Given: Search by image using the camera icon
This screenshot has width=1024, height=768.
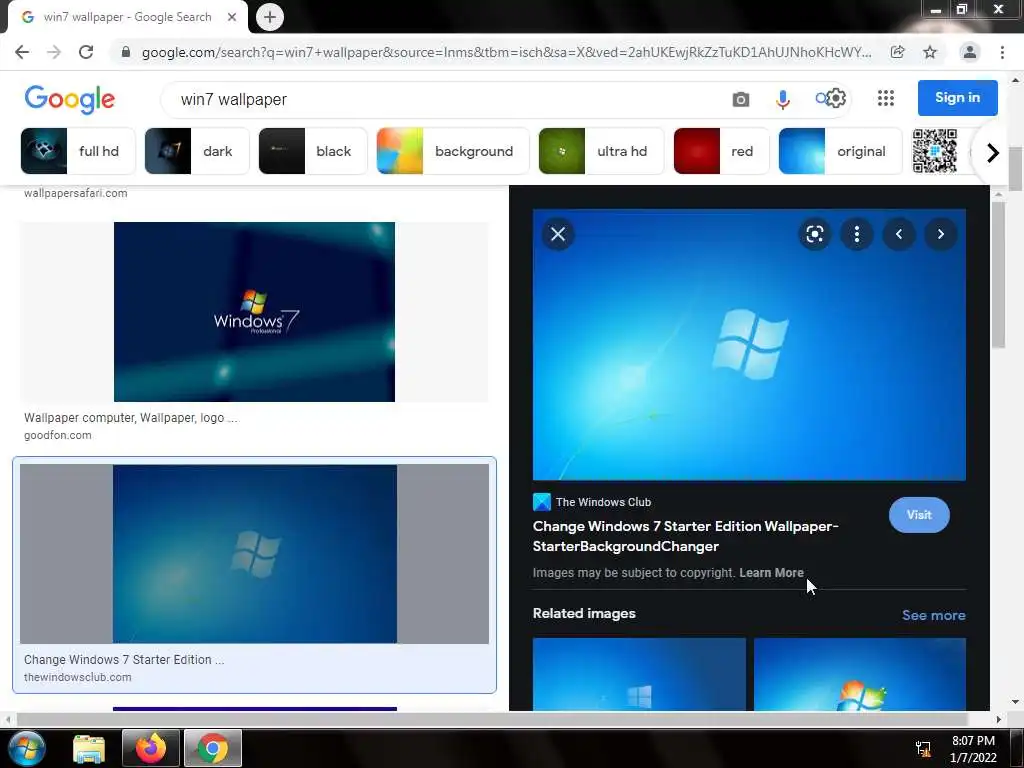Looking at the screenshot, I should (741, 99).
